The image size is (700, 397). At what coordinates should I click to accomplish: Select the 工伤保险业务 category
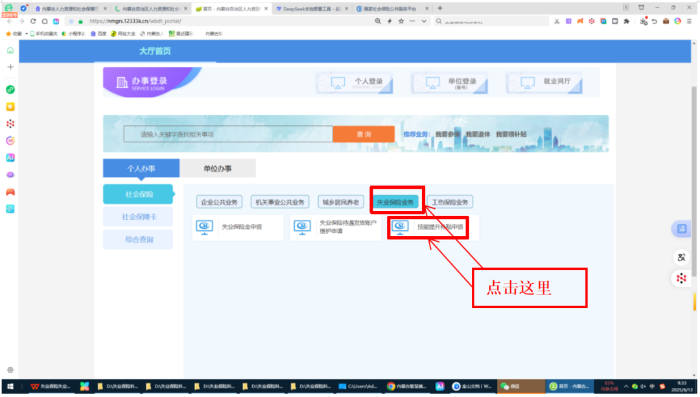click(x=450, y=202)
